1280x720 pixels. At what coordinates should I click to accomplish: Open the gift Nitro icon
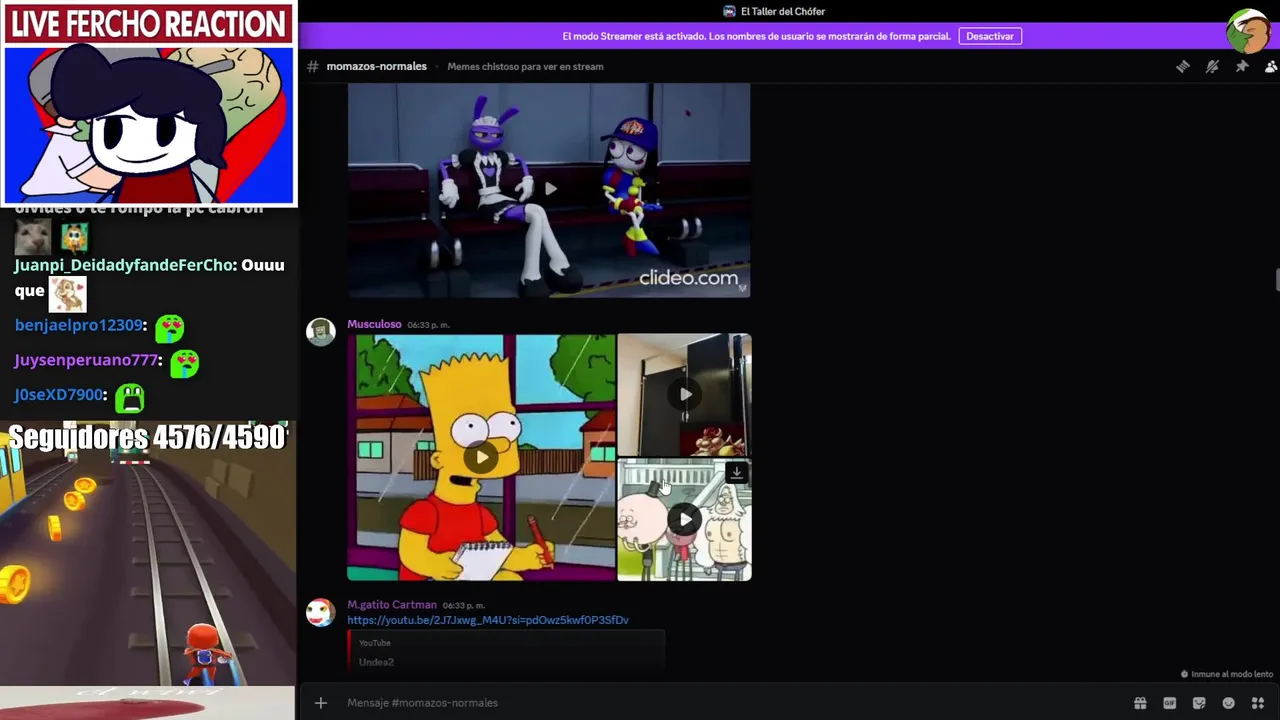click(x=1139, y=703)
